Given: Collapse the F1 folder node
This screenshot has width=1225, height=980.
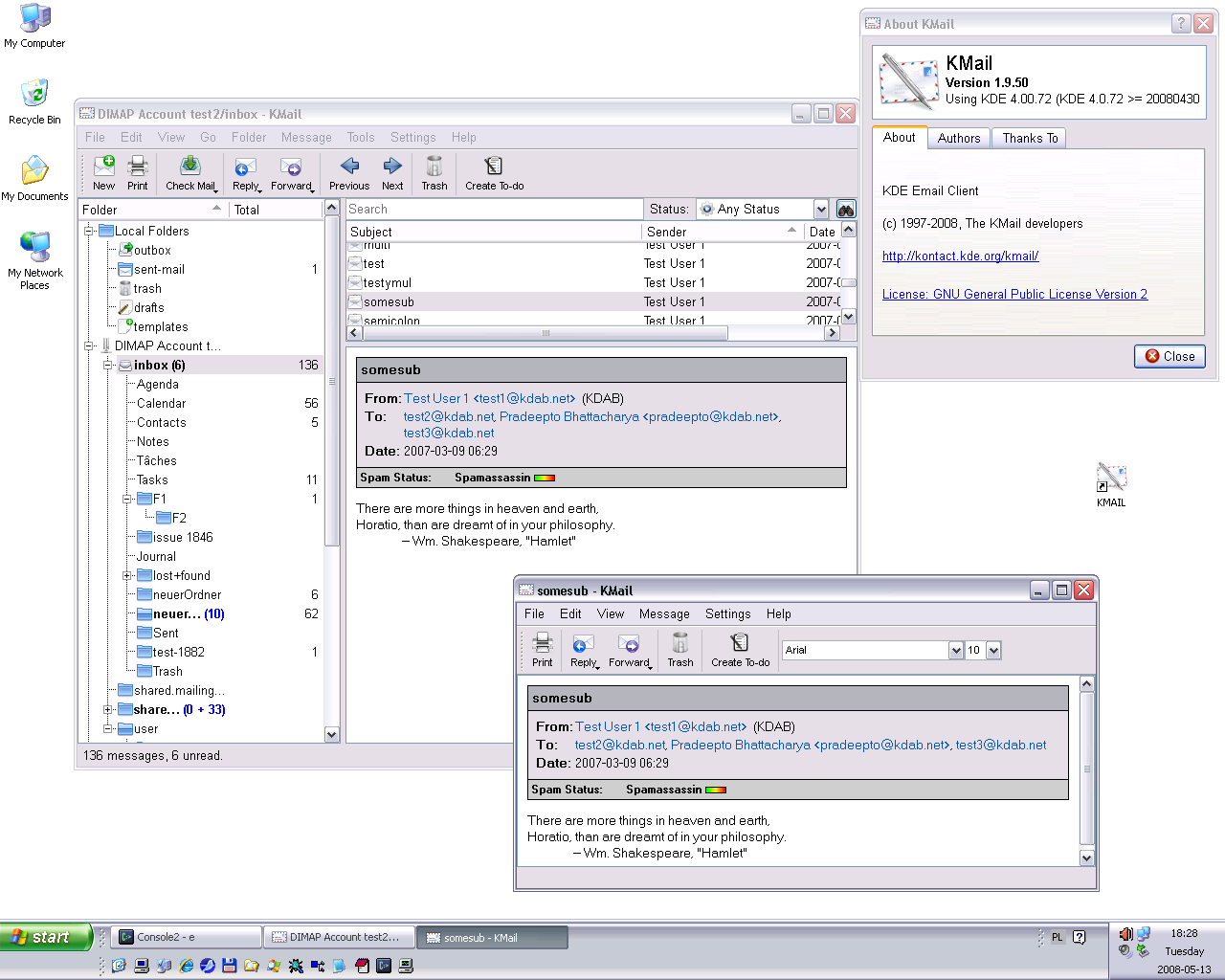Looking at the screenshot, I should [x=127, y=499].
